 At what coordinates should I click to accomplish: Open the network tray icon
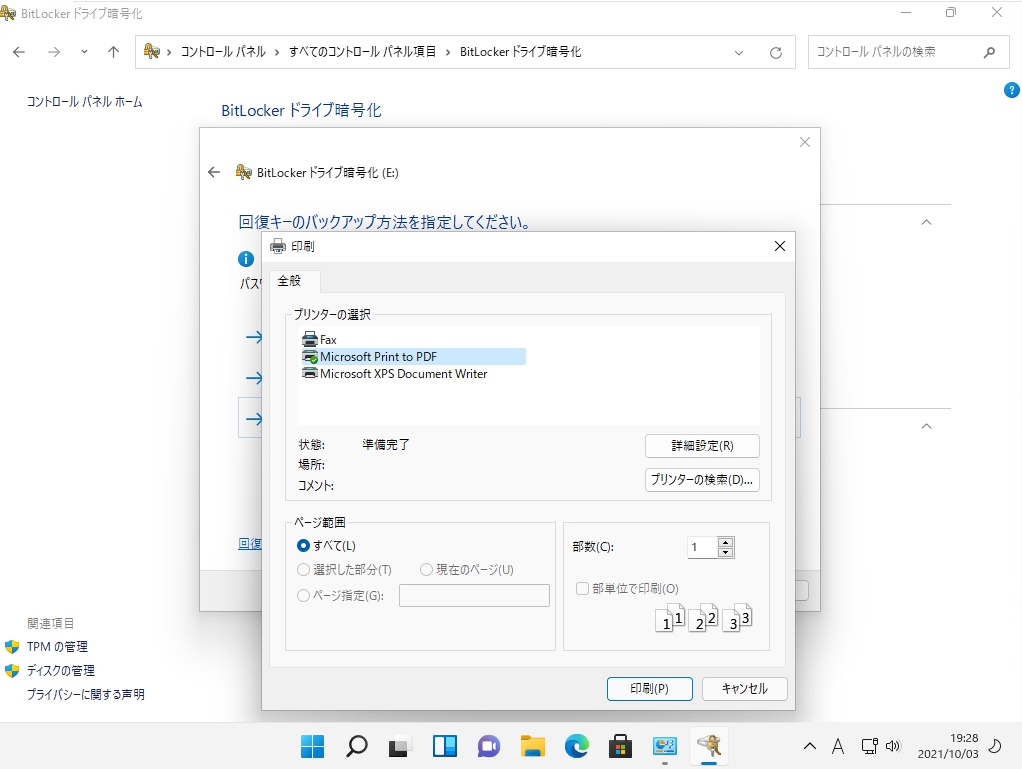click(869, 746)
